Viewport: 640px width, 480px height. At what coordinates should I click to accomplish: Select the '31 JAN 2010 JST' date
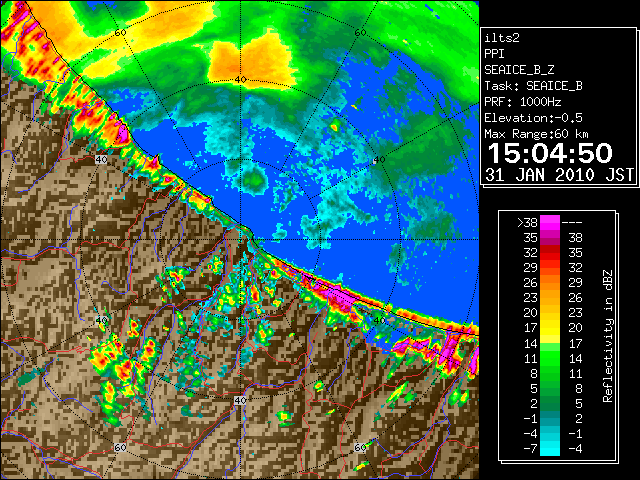[559, 175]
